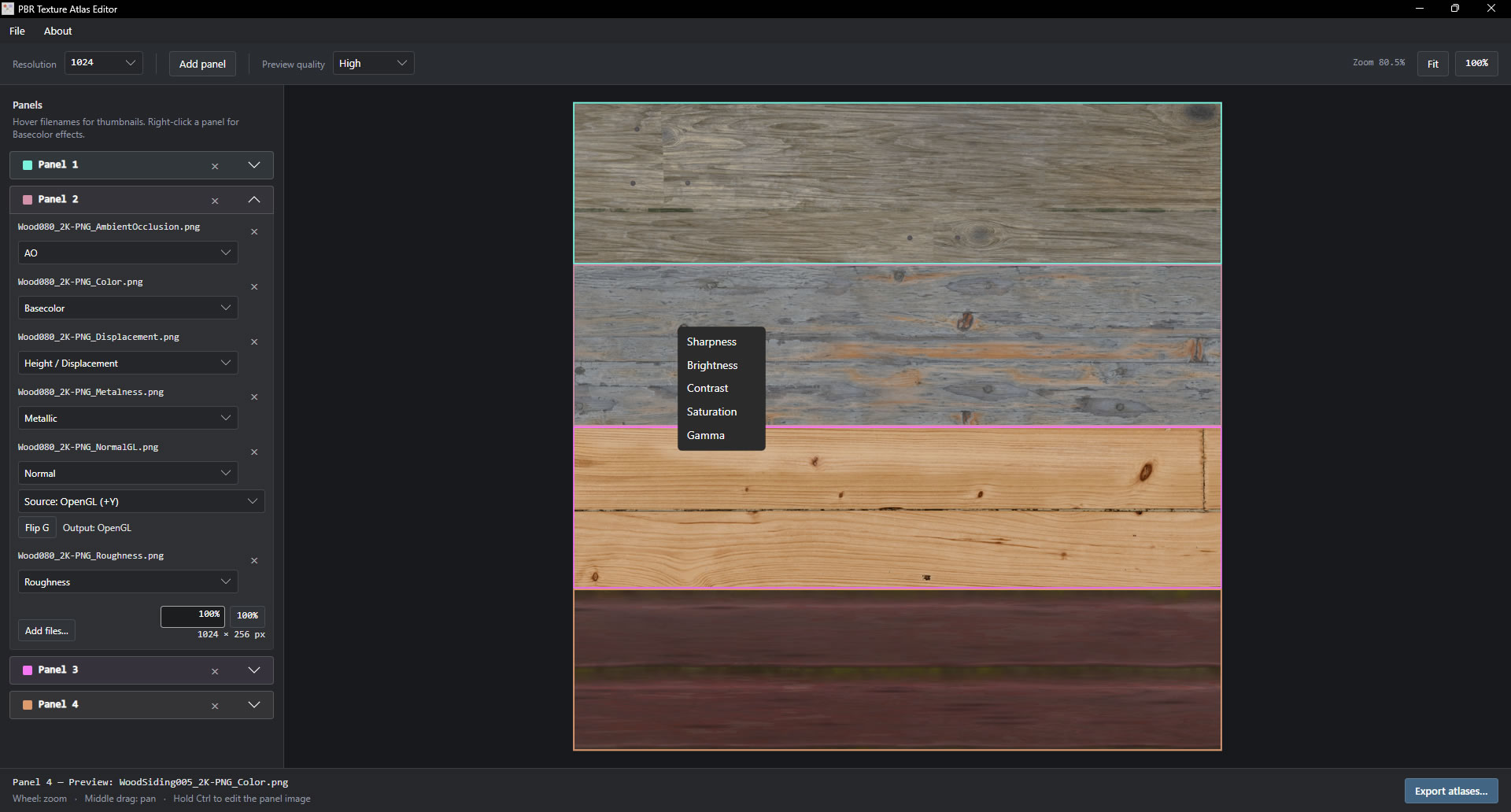
Task: Open the File menu
Action: pos(17,31)
